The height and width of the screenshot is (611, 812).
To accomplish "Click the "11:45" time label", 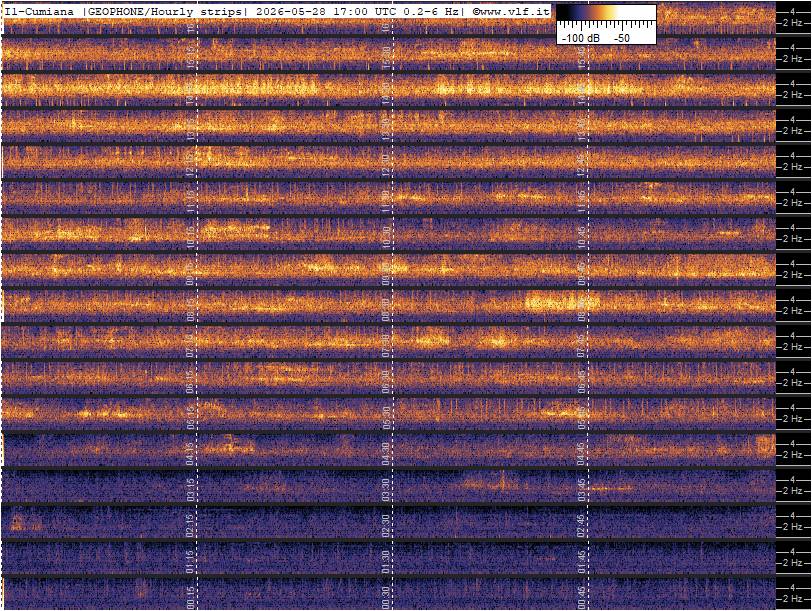I will (582, 201).
